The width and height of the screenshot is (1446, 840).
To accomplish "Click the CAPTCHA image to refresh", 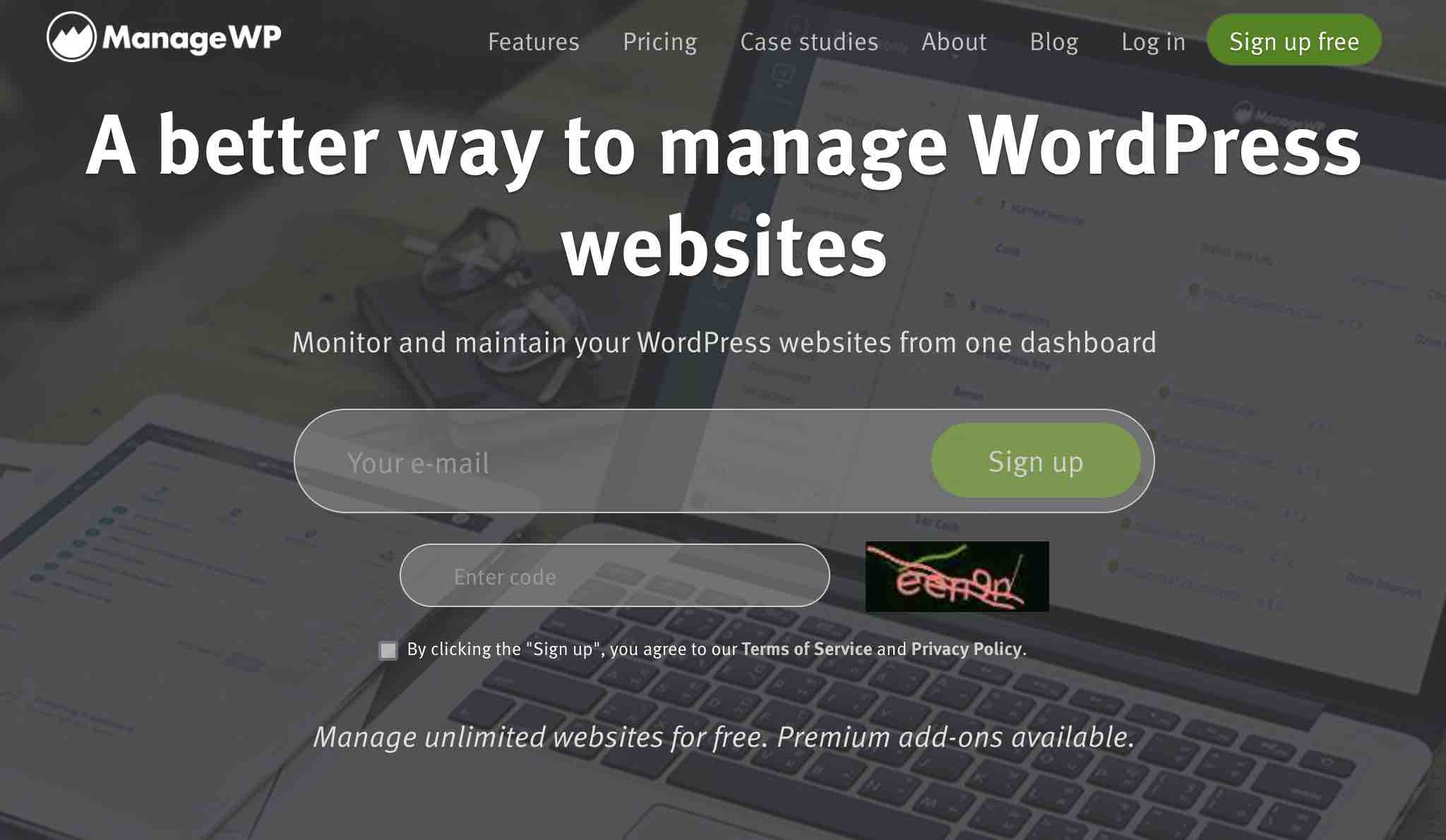I will pos(957,576).
